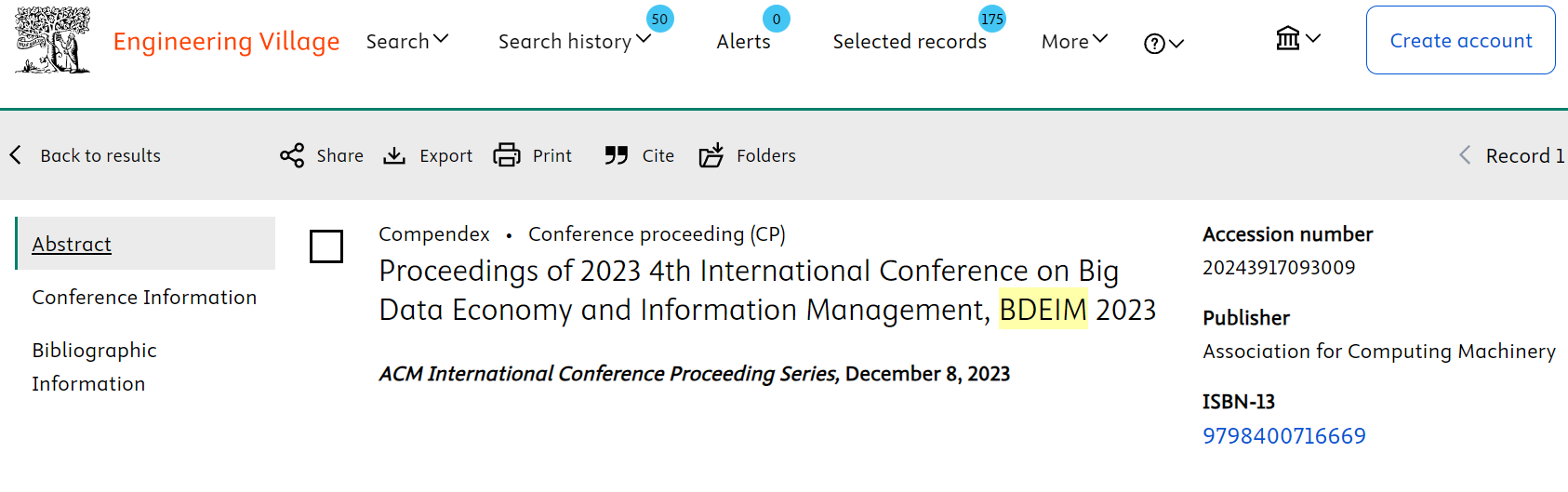Image resolution: width=1568 pixels, height=492 pixels.
Task: Click the Share icon
Action: [292, 155]
